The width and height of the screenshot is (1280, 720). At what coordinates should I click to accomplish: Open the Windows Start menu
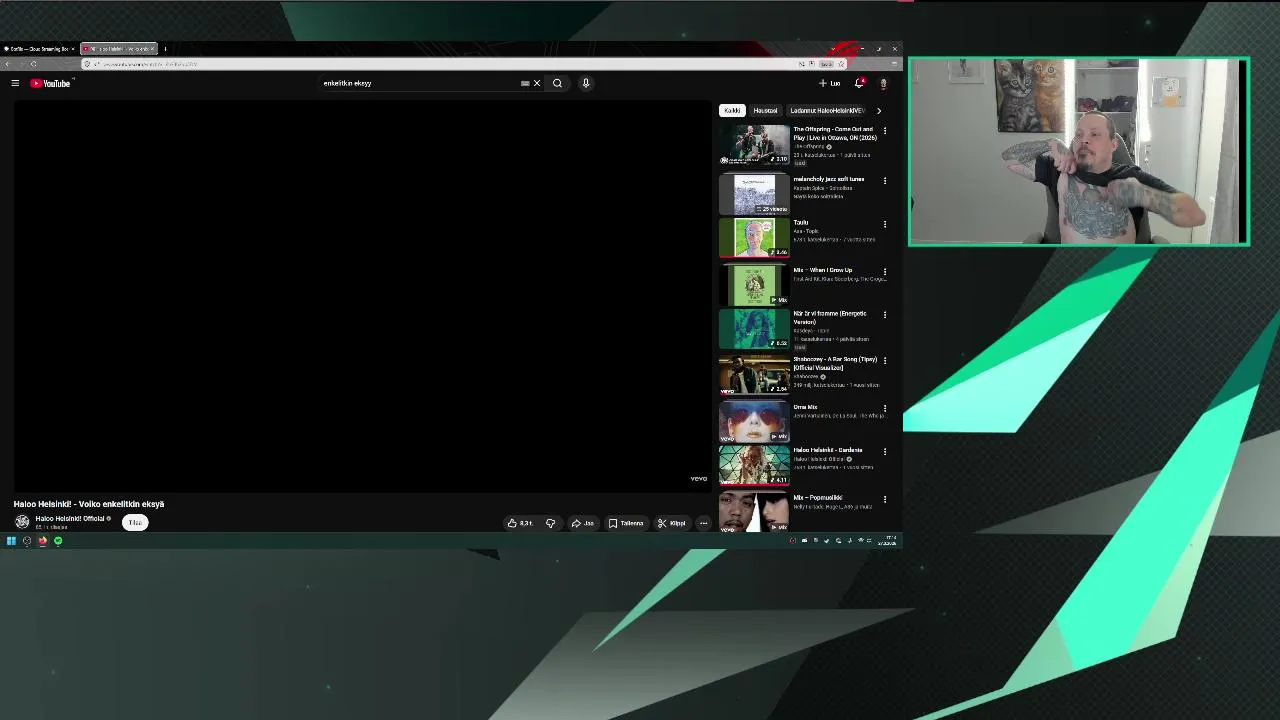tap(11, 541)
